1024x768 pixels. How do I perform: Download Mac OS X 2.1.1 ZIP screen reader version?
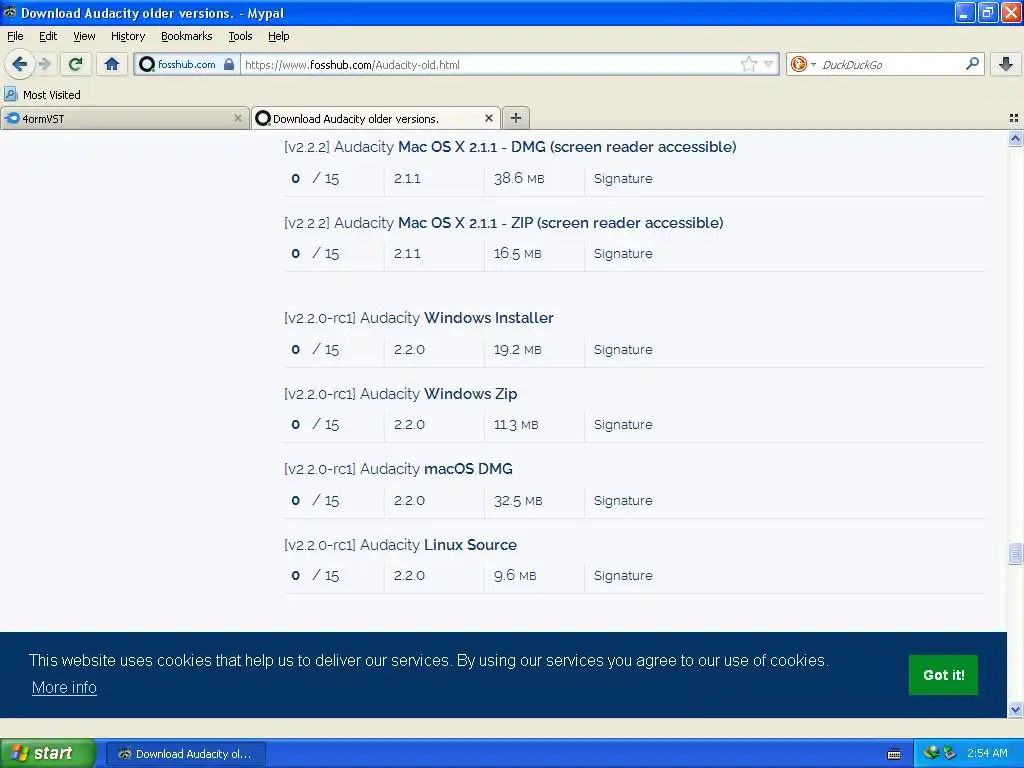504,223
